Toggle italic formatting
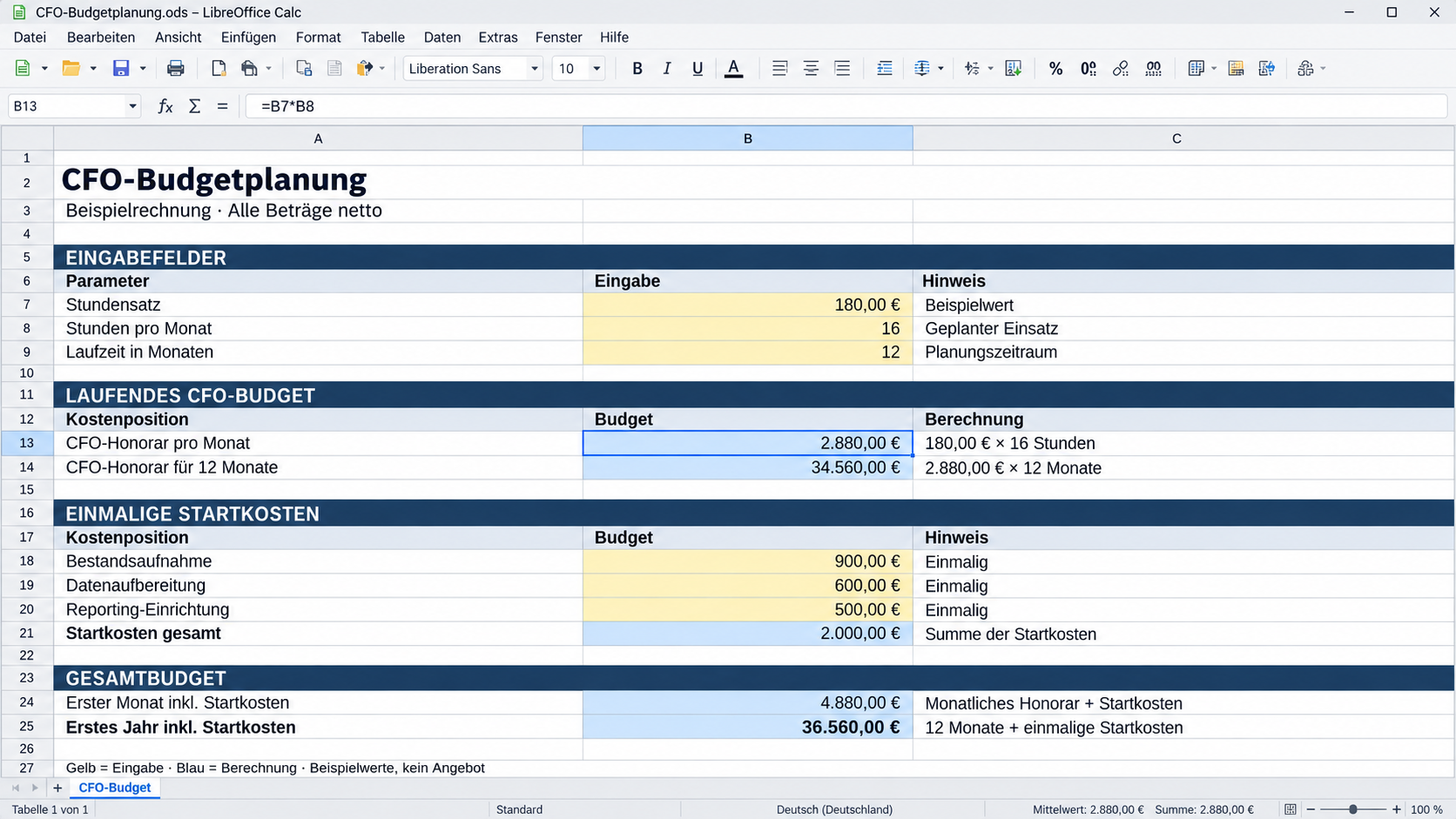The height and width of the screenshot is (819, 1456). click(x=667, y=69)
